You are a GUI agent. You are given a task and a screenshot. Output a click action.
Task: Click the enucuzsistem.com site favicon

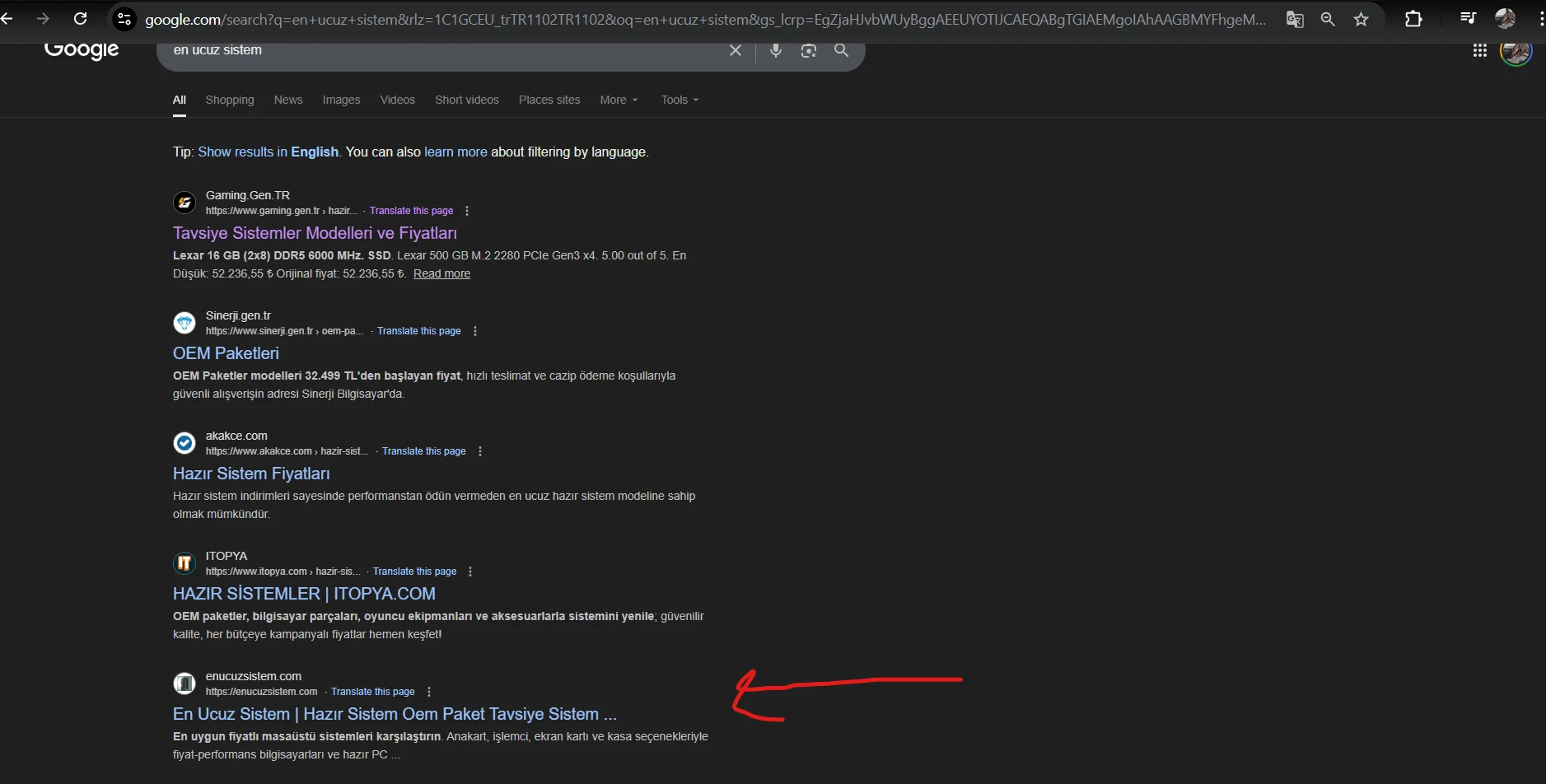[184, 684]
